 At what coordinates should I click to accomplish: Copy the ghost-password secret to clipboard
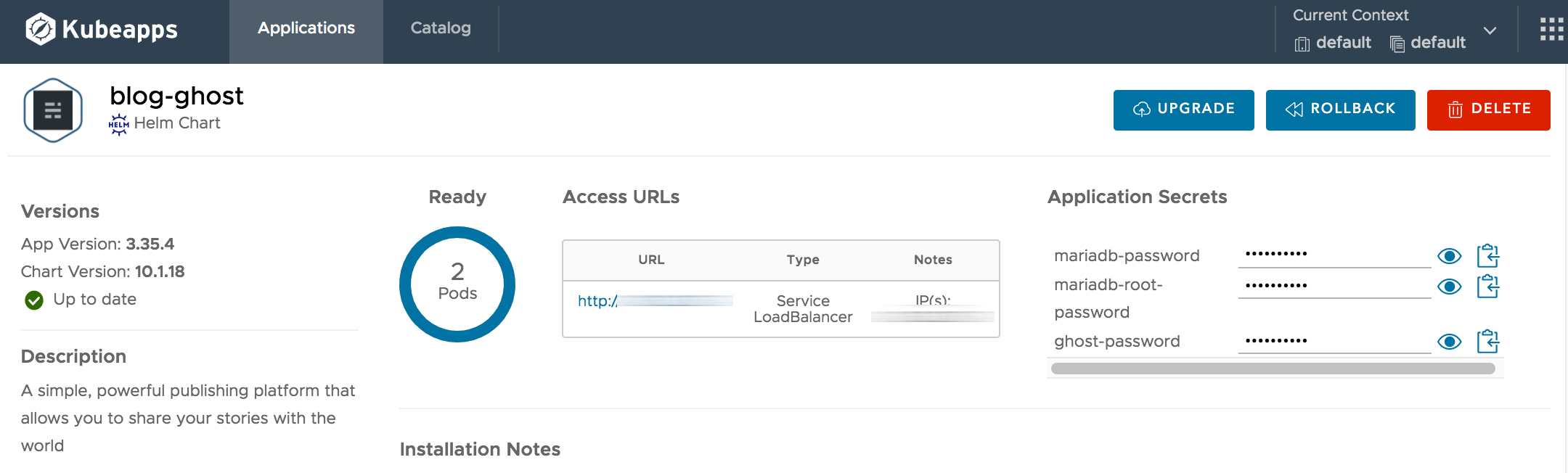click(1487, 342)
